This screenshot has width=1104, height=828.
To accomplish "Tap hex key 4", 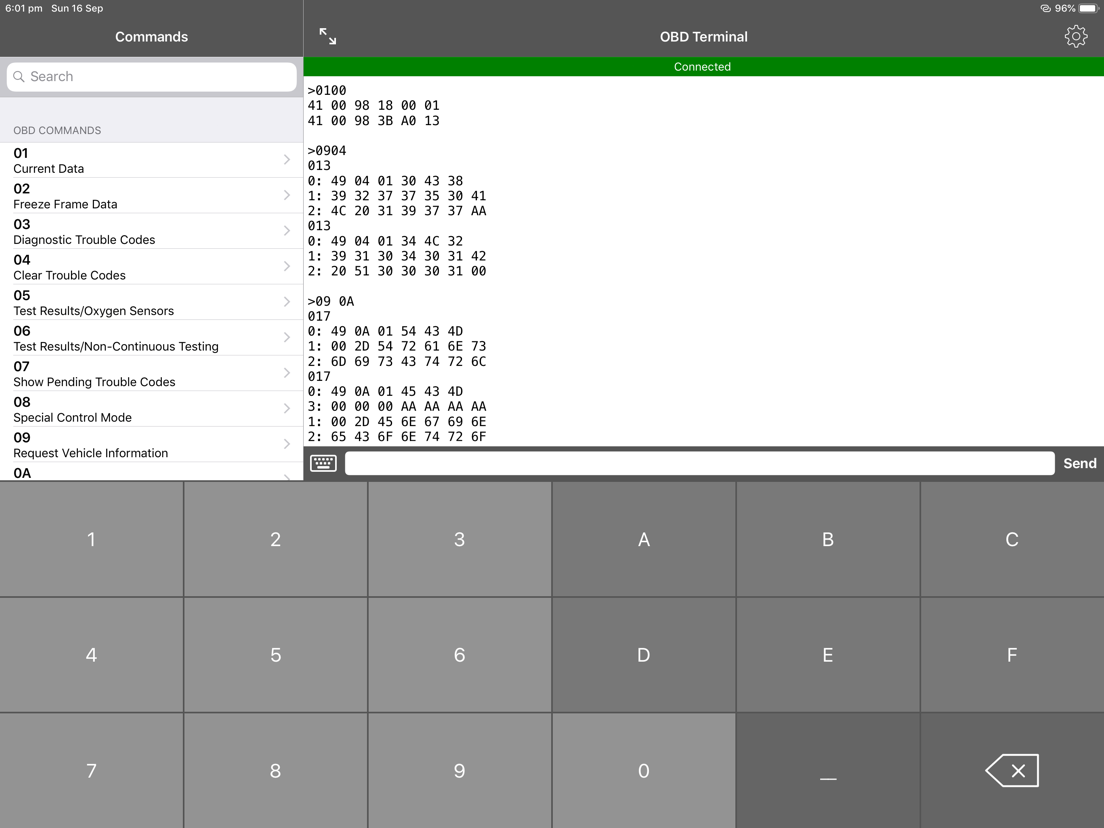I will (92, 655).
